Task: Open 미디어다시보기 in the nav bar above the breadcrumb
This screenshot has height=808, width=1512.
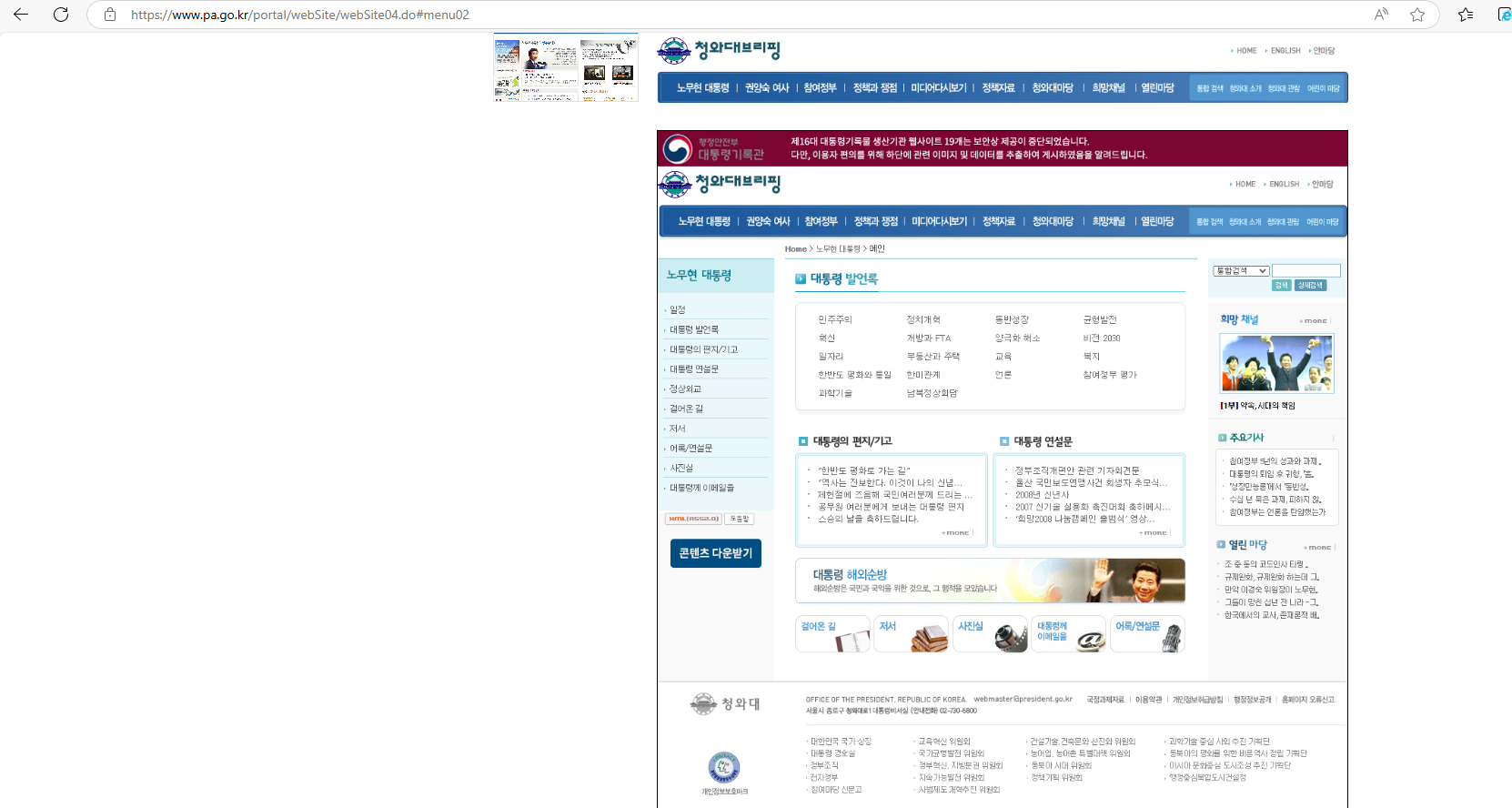Action: [939, 221]
